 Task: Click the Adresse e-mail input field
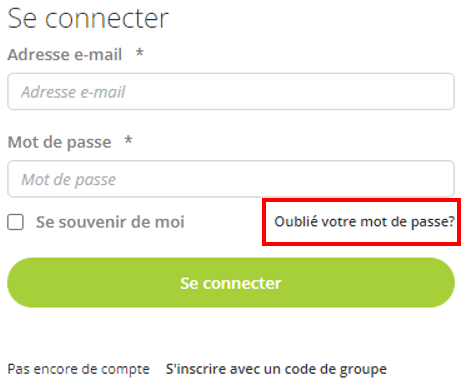(x=231, y=91)
